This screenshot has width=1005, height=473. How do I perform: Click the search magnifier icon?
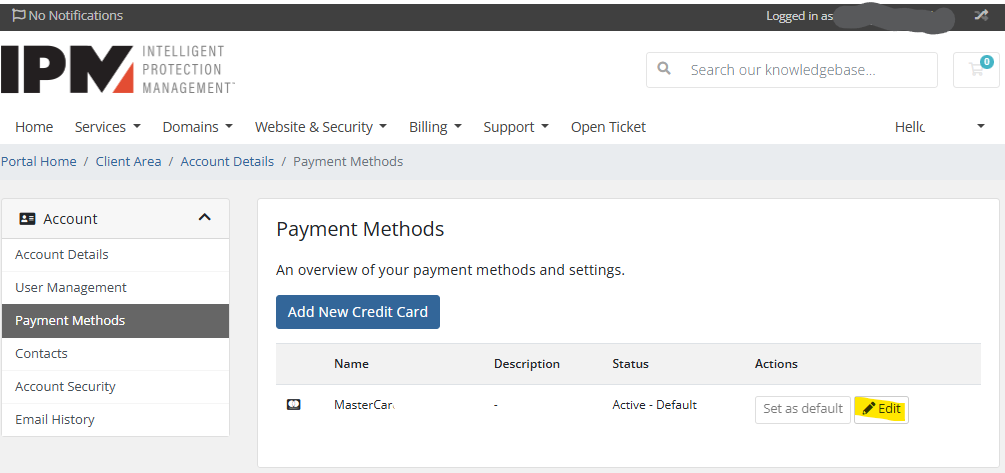[664, 70]
